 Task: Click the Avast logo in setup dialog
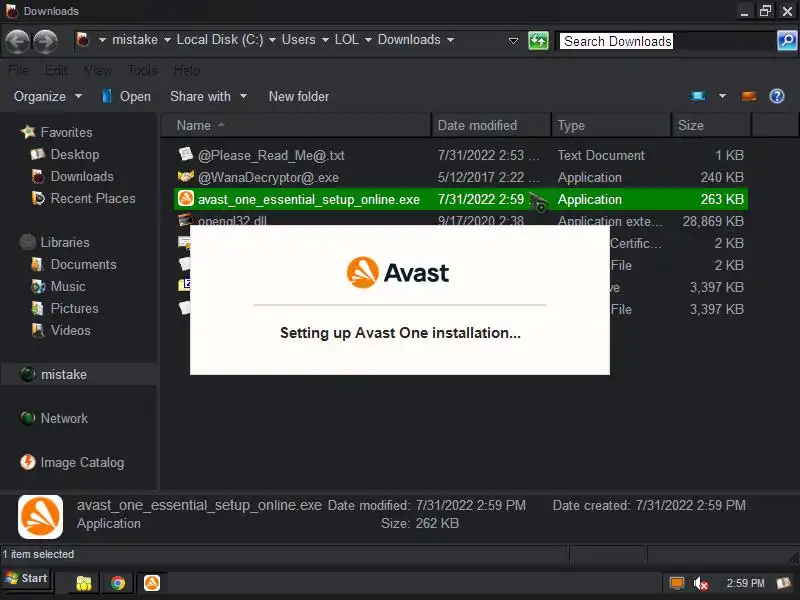pos(398,272)
